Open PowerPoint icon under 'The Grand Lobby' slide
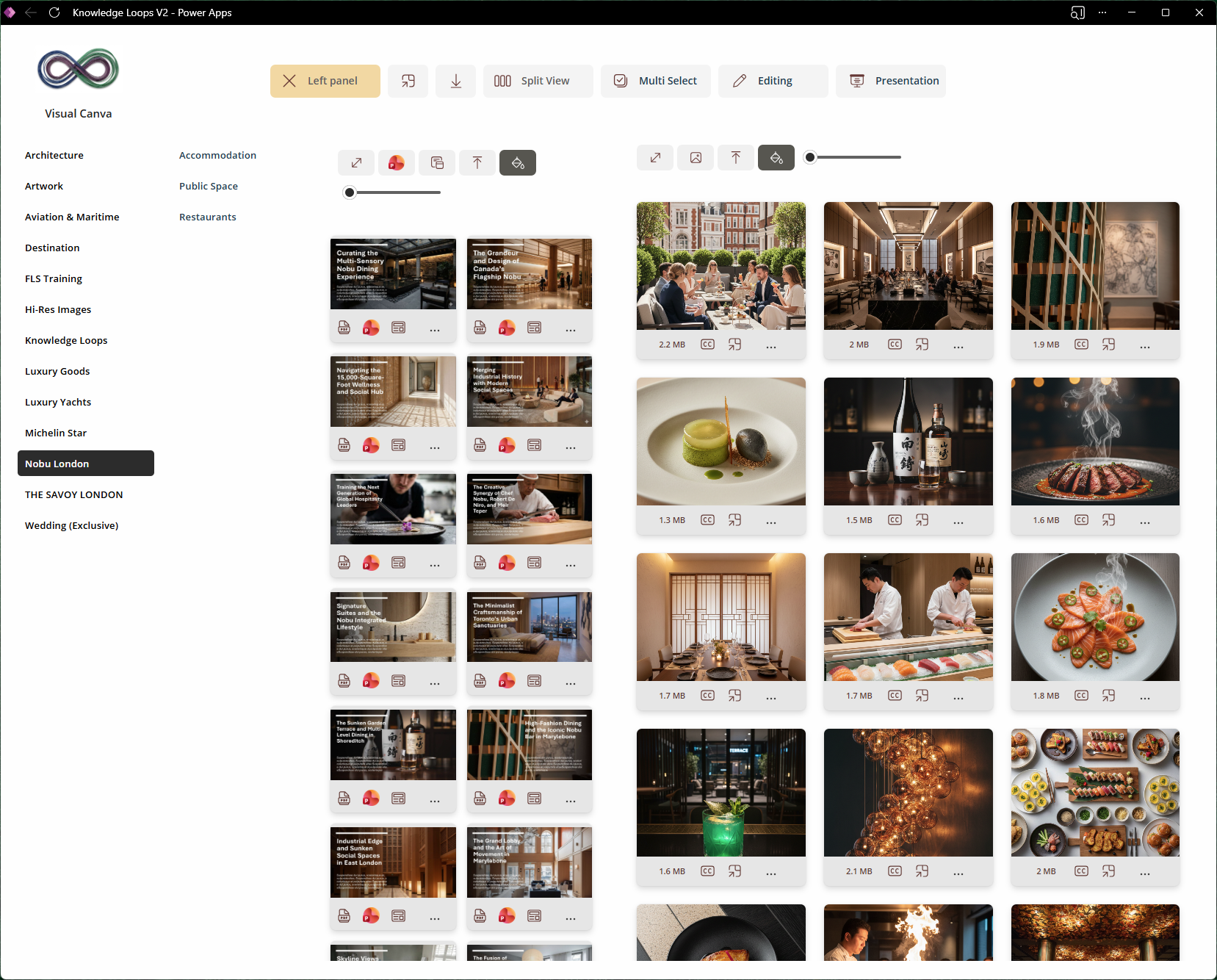 [507, 916]
